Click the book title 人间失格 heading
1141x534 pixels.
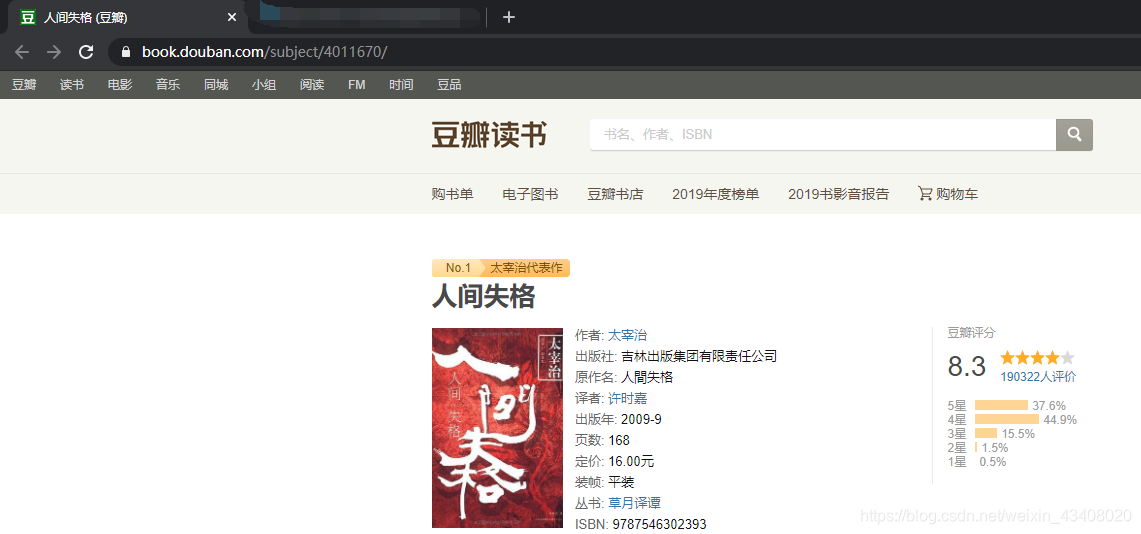point(483,296)
